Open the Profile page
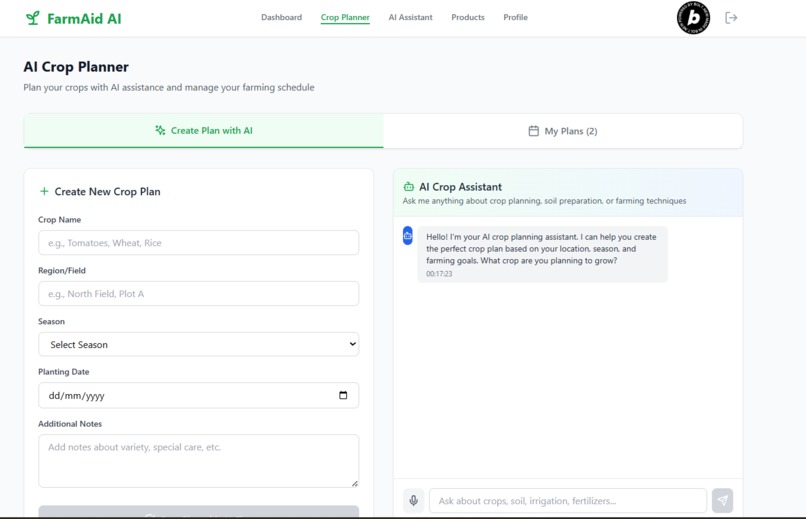This screenshot has height=519, width=806. tap(515, 17)
